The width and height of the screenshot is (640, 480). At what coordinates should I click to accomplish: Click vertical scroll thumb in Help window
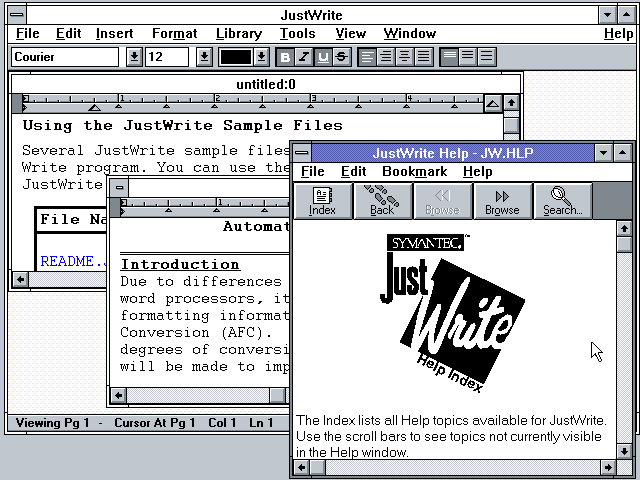point(624,244)
